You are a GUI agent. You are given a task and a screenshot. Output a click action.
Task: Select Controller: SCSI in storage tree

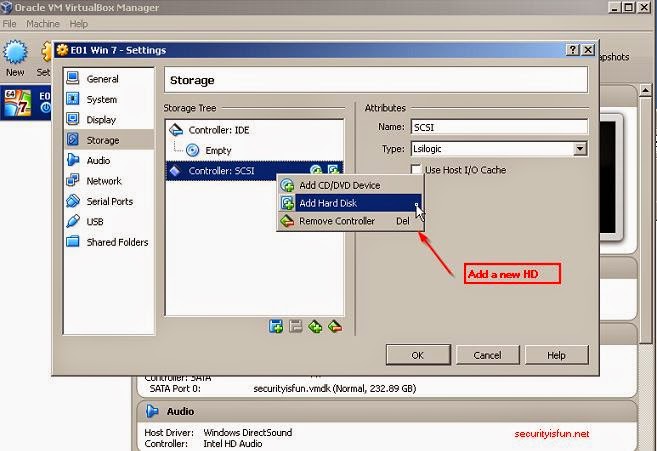coord(254,171)
